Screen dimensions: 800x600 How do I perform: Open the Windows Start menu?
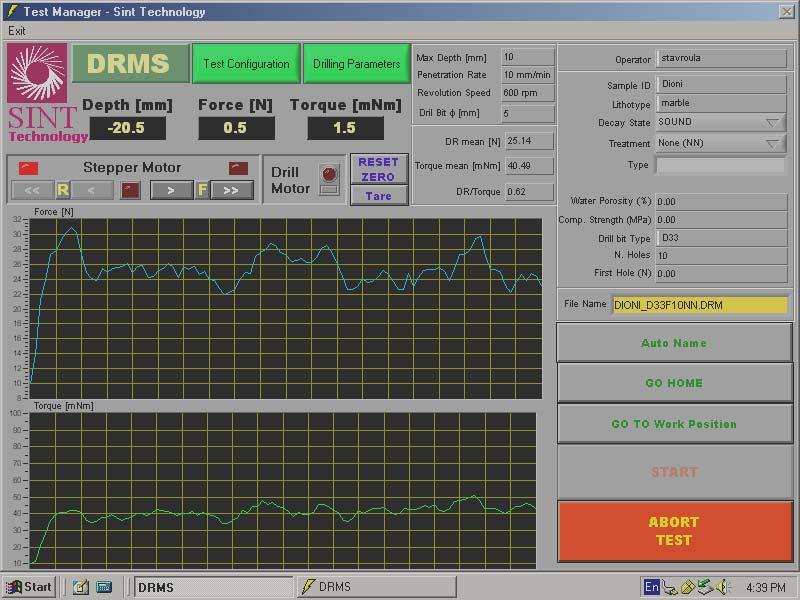pos(28,587)
